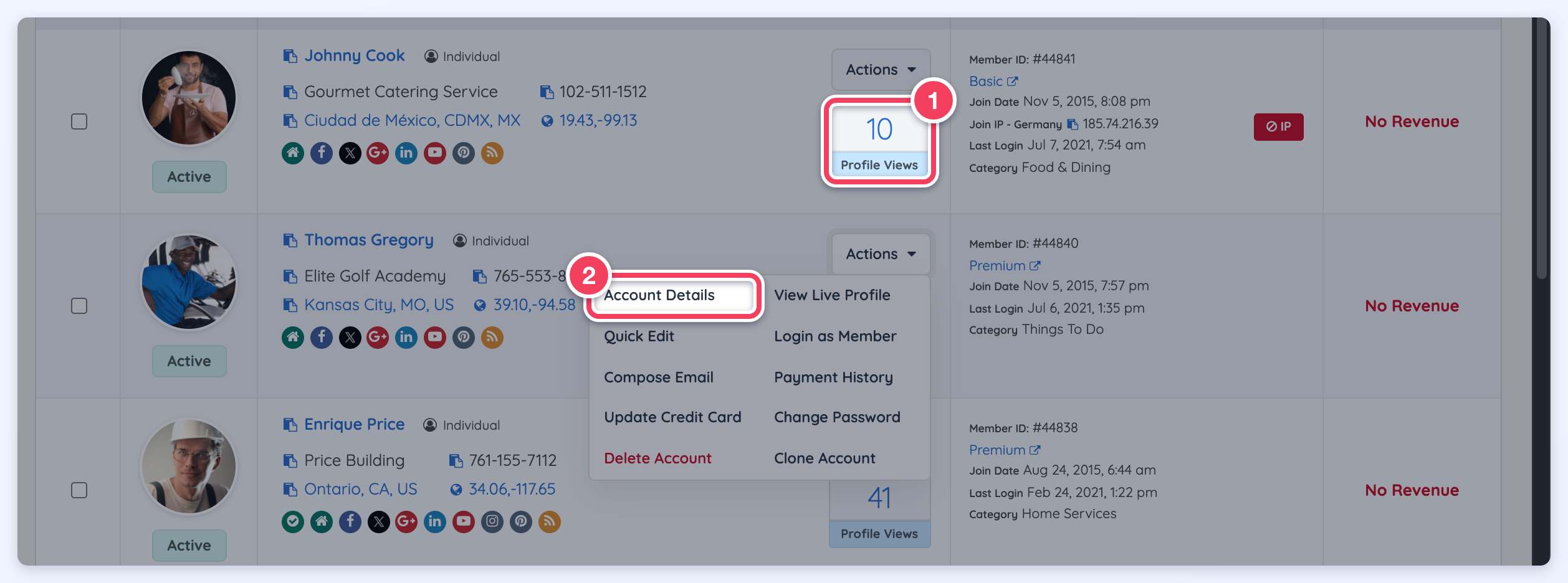
Task: Open Premium plan link for member #44838
Action: pyautogui.click(x=1005, y=450)
